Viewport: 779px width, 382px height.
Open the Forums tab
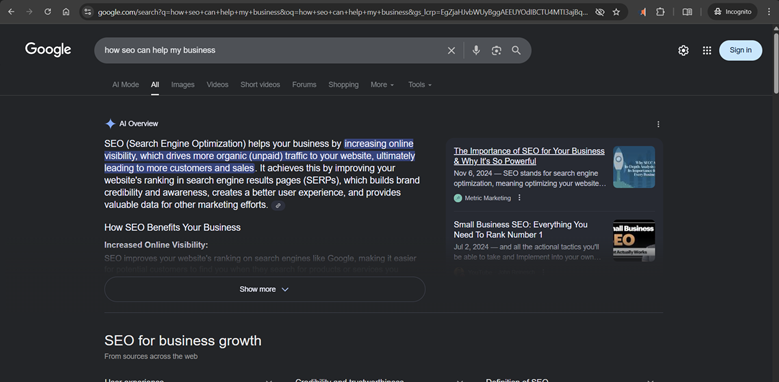click(304, 84)
